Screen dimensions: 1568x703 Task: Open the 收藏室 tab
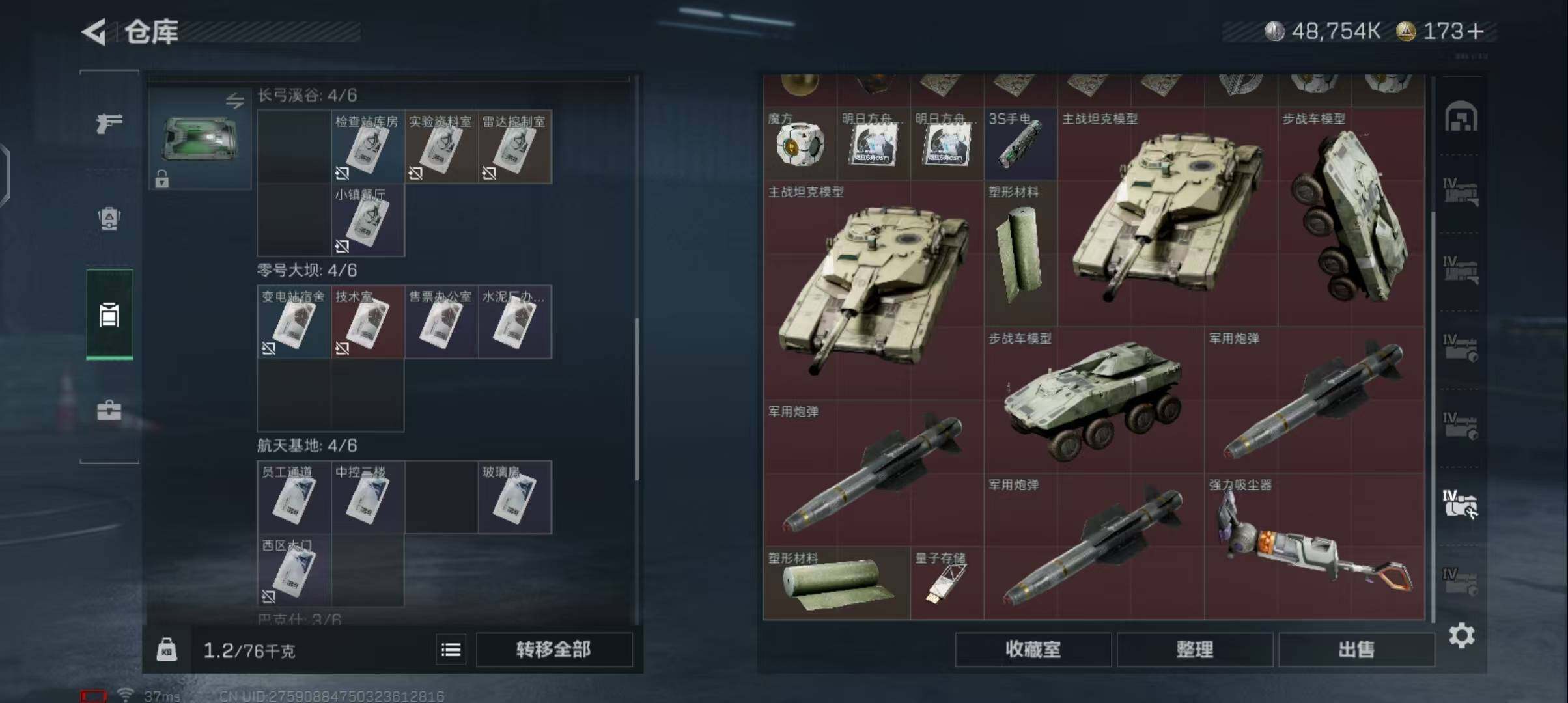(1033, 650)
